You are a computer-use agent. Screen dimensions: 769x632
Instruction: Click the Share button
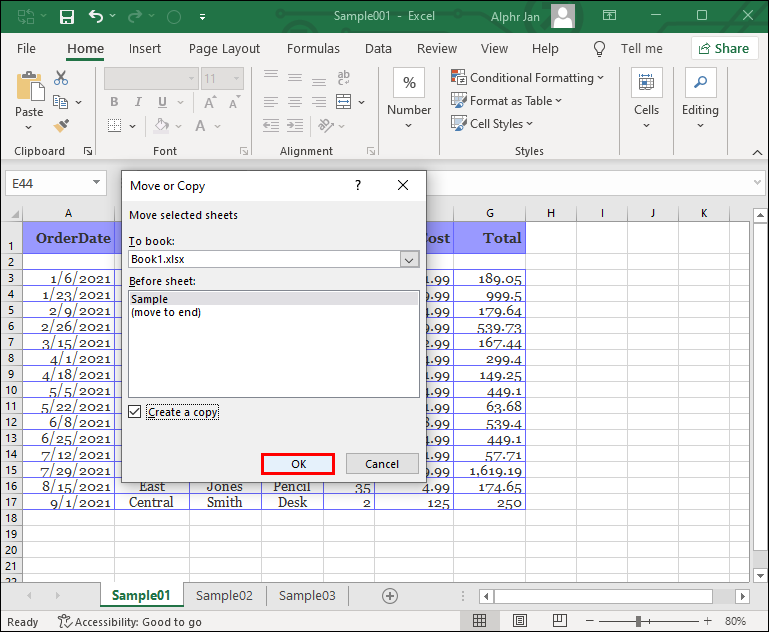pos(722,48)
